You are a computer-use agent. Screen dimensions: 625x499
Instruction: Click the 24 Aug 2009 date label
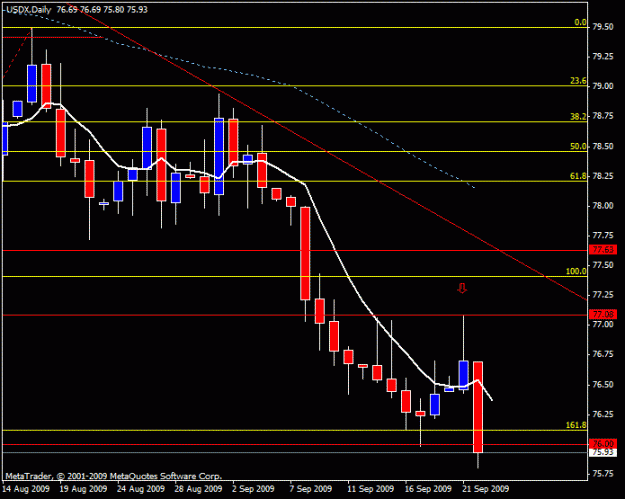pos(141,489)
